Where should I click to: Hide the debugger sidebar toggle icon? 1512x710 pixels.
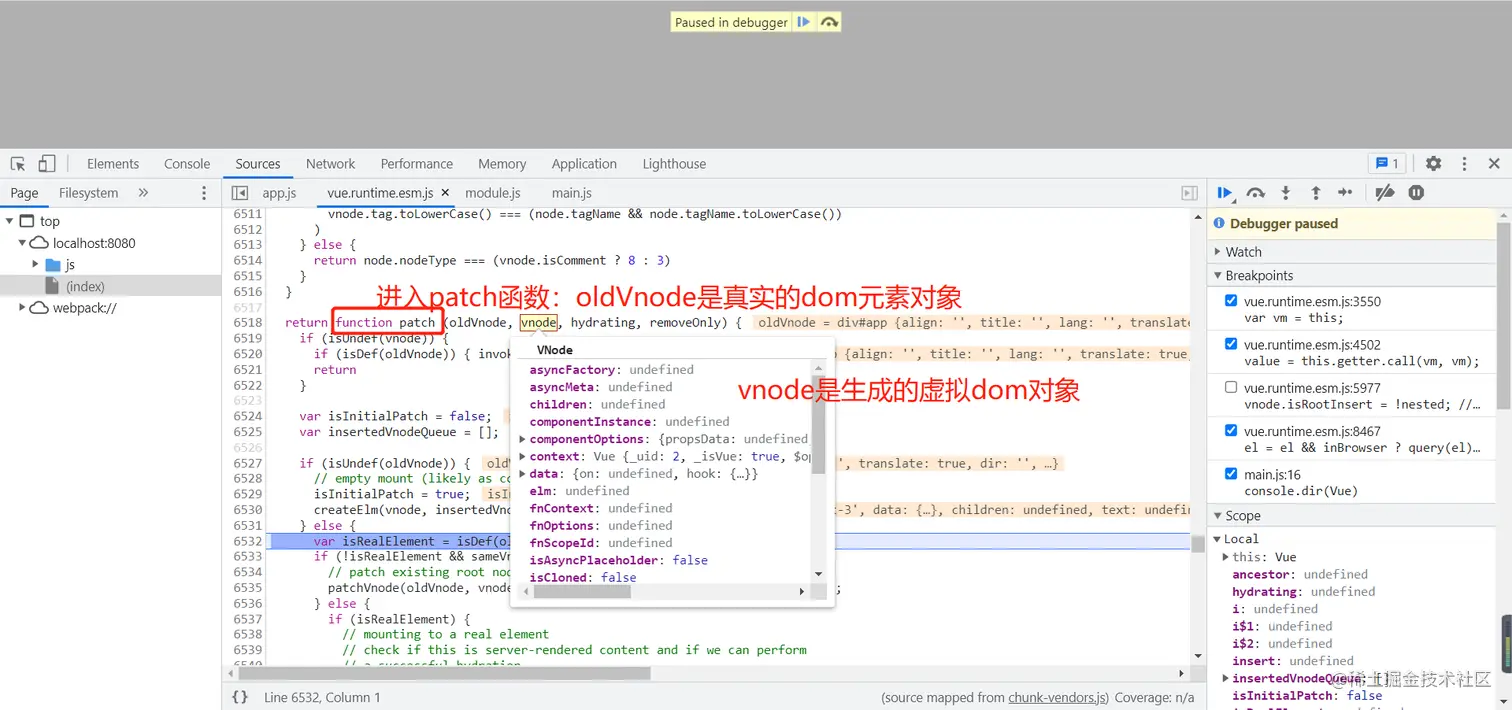(1189, 193)
